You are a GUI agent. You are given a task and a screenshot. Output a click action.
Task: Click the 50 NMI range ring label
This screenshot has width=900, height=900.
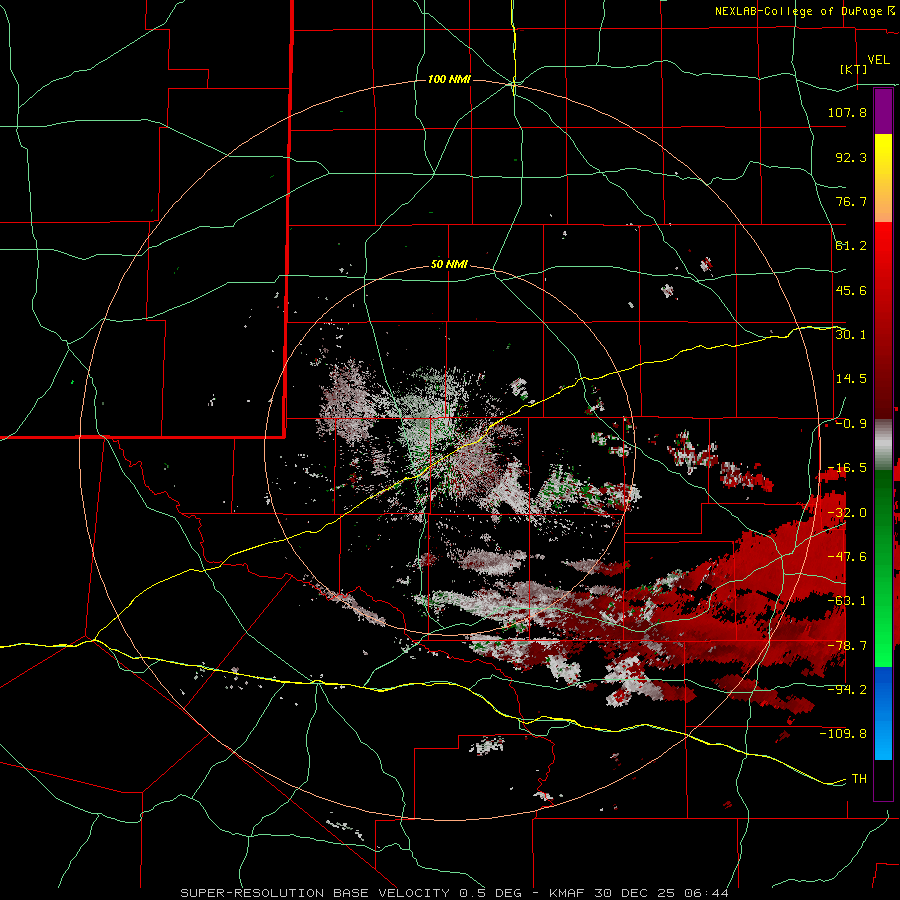(x=449, y=265)
